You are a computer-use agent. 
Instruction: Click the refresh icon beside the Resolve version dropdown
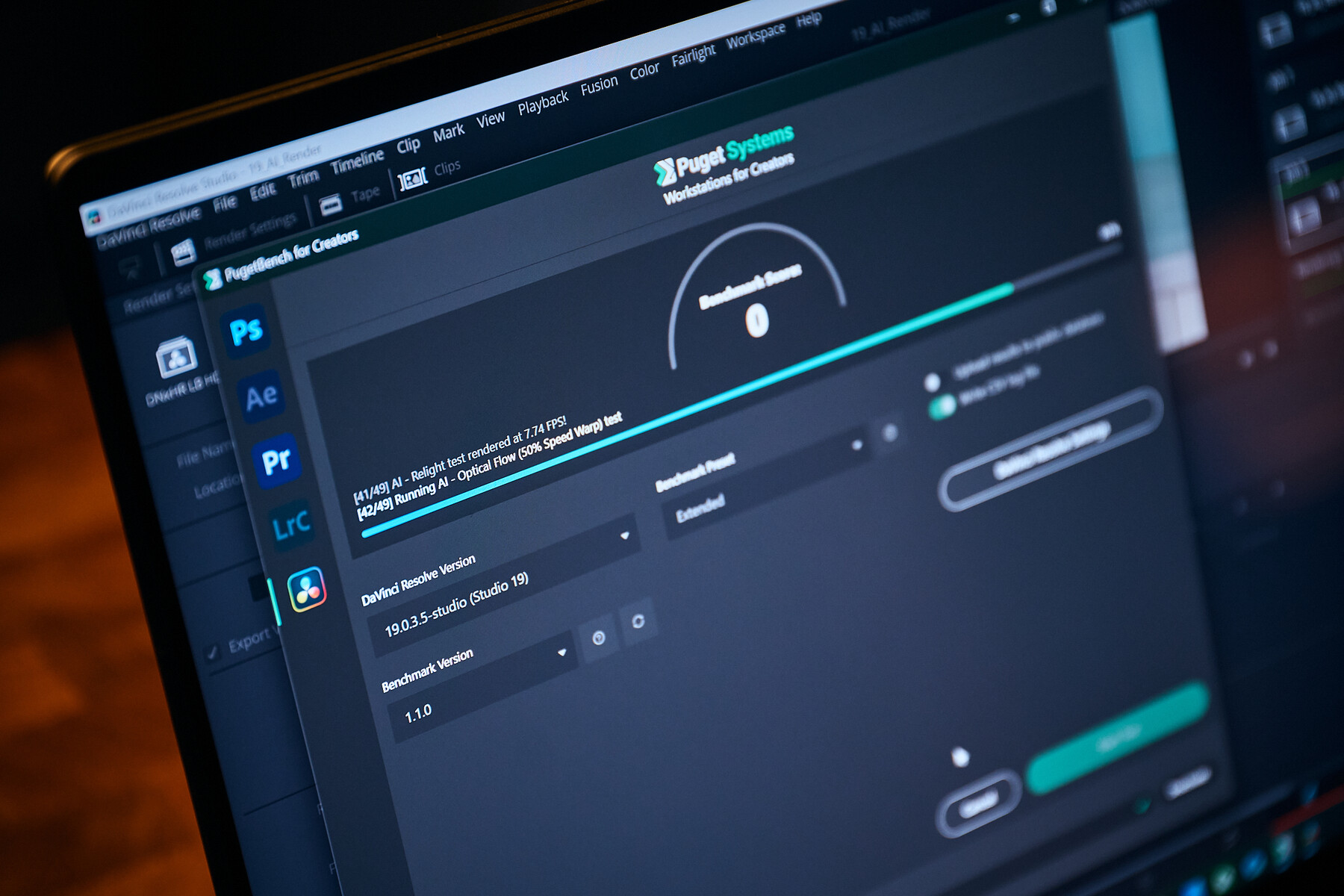[x=638, y=620]
